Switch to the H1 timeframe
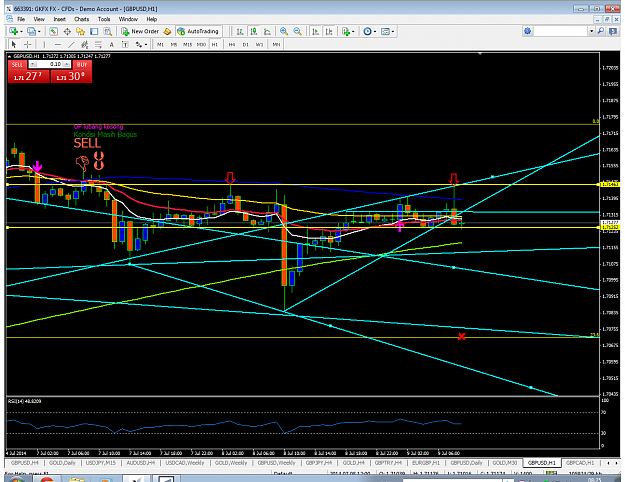Viewport: 625px width, 482px height. [x=215, y=44]
